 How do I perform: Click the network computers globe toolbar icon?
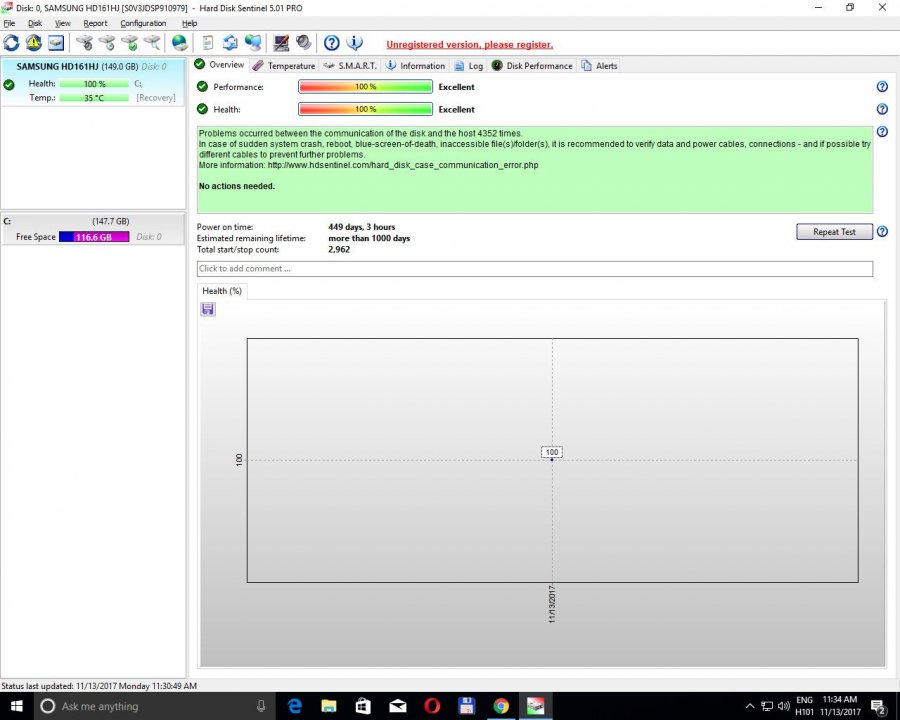click(253, 43)
